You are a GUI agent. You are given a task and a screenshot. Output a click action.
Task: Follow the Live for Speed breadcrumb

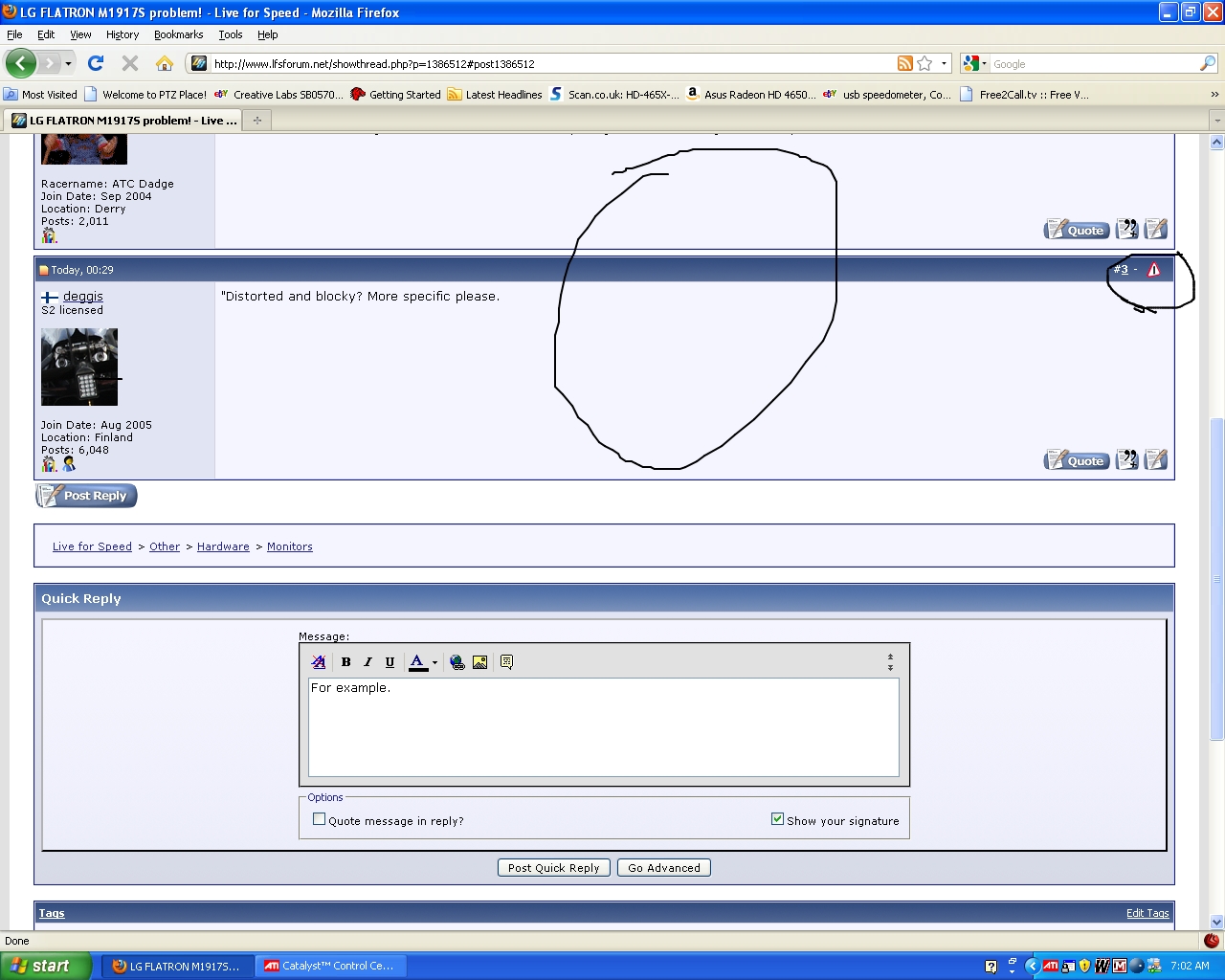[x=92, y=546]
